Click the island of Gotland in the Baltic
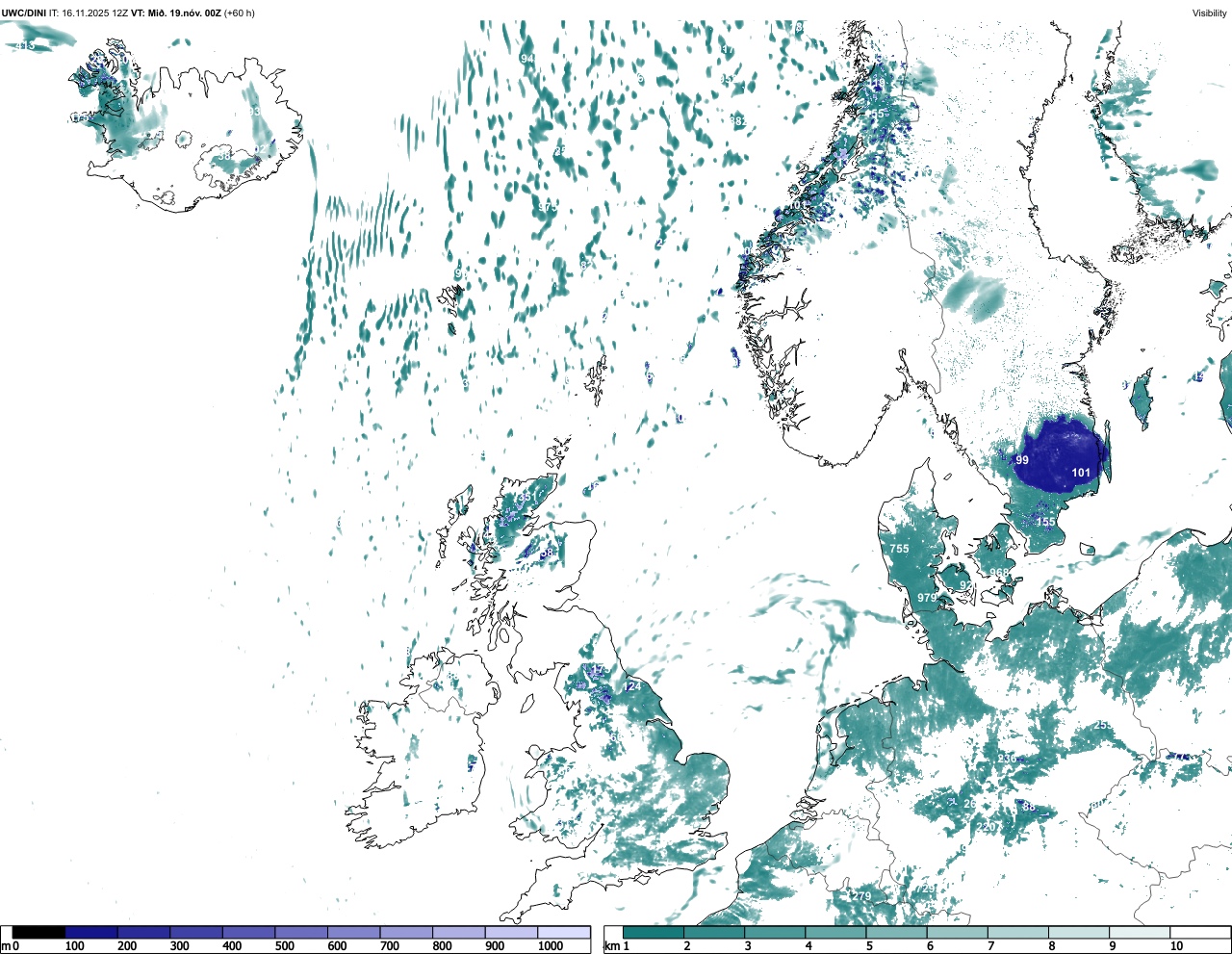 [x=1142, y=400]
